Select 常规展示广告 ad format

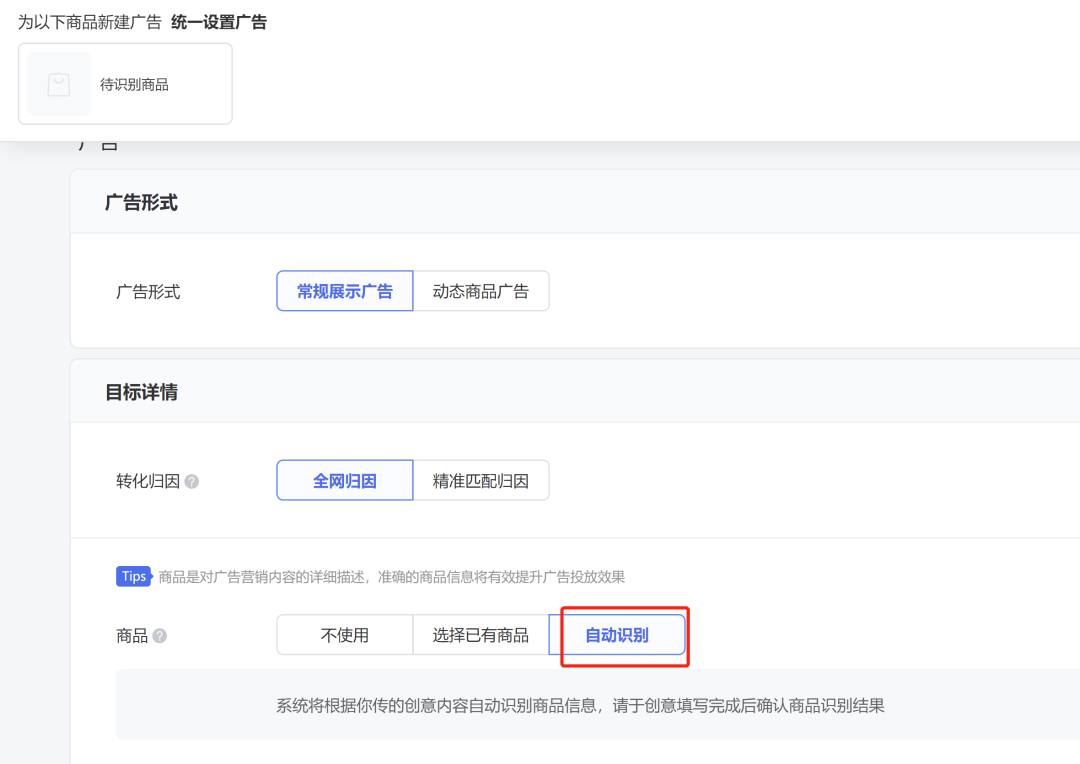tap(345, 291)
